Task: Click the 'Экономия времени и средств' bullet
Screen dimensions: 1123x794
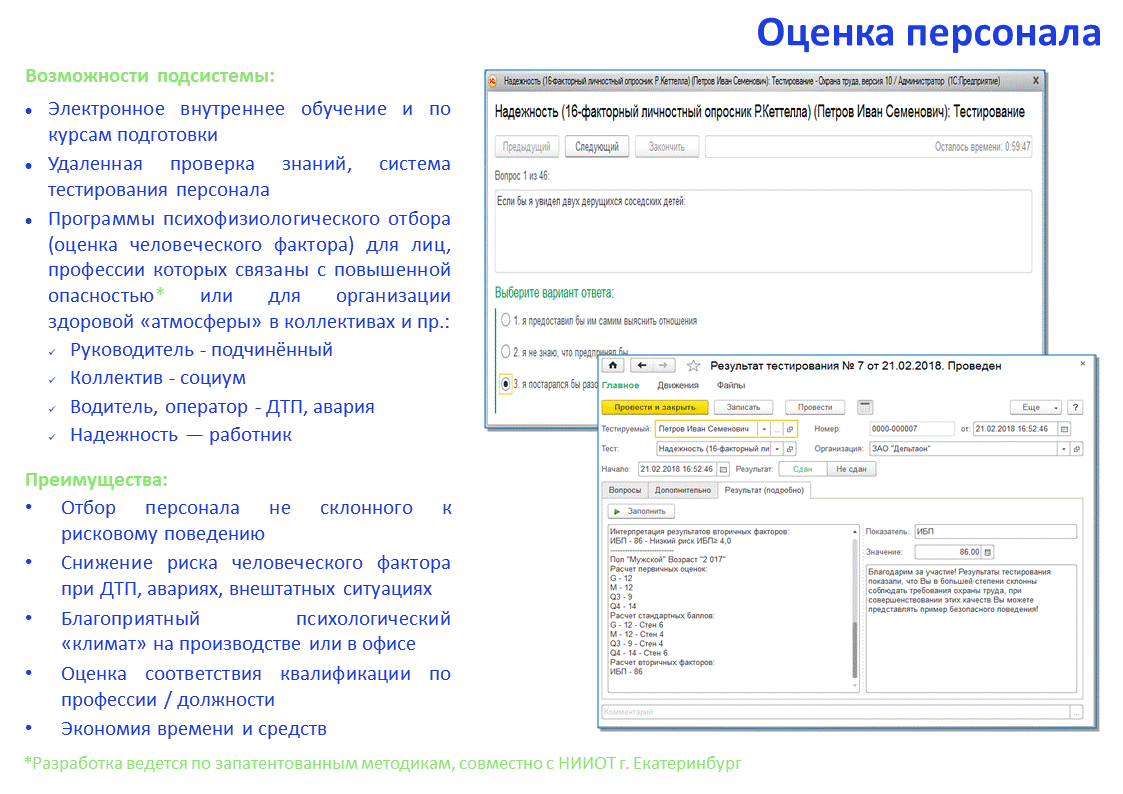Action: (x=193, y=729)
